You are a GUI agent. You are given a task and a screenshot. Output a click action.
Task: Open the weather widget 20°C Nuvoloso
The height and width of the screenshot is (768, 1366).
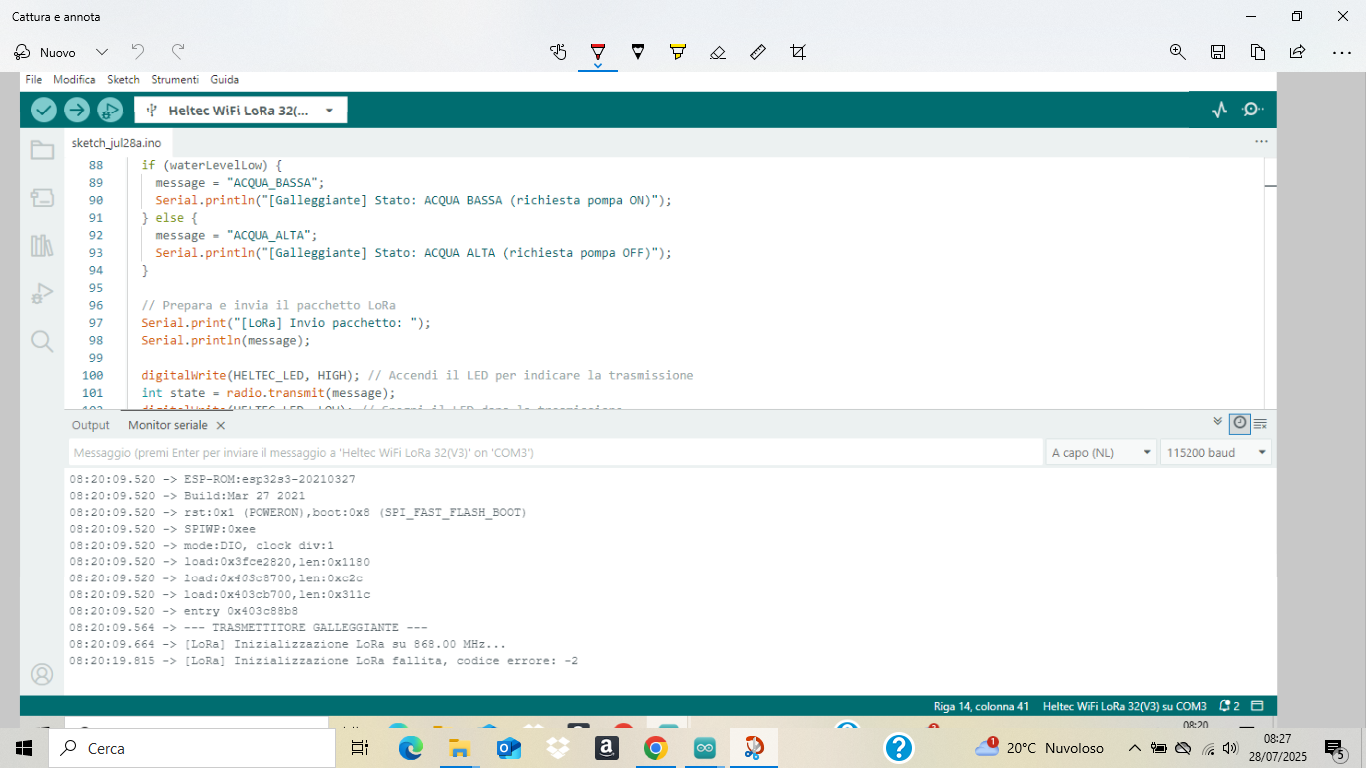point(1040,748)
